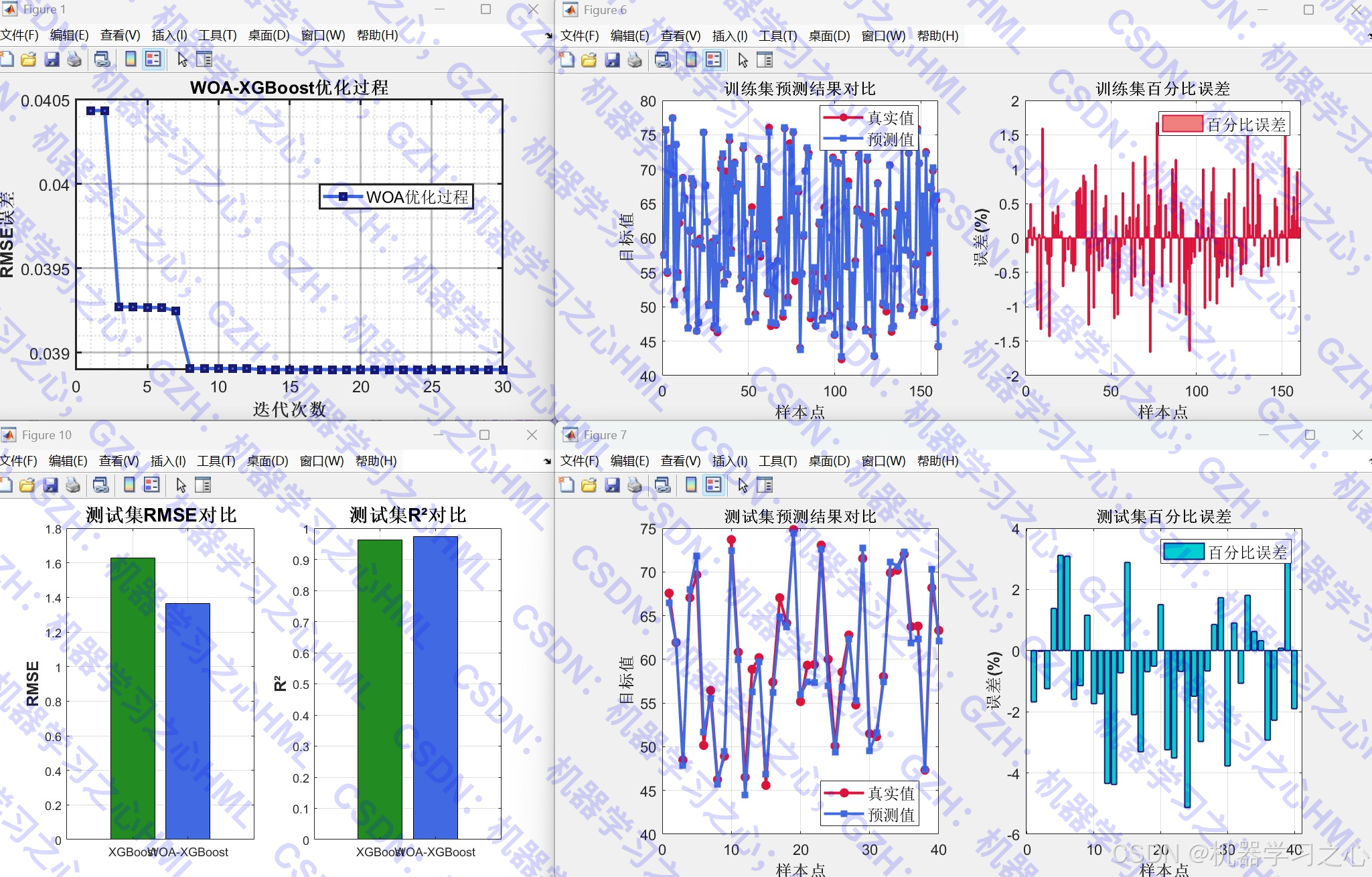Toggle the Insert Legend icon in Figure 1

click(x=151, y=60)
